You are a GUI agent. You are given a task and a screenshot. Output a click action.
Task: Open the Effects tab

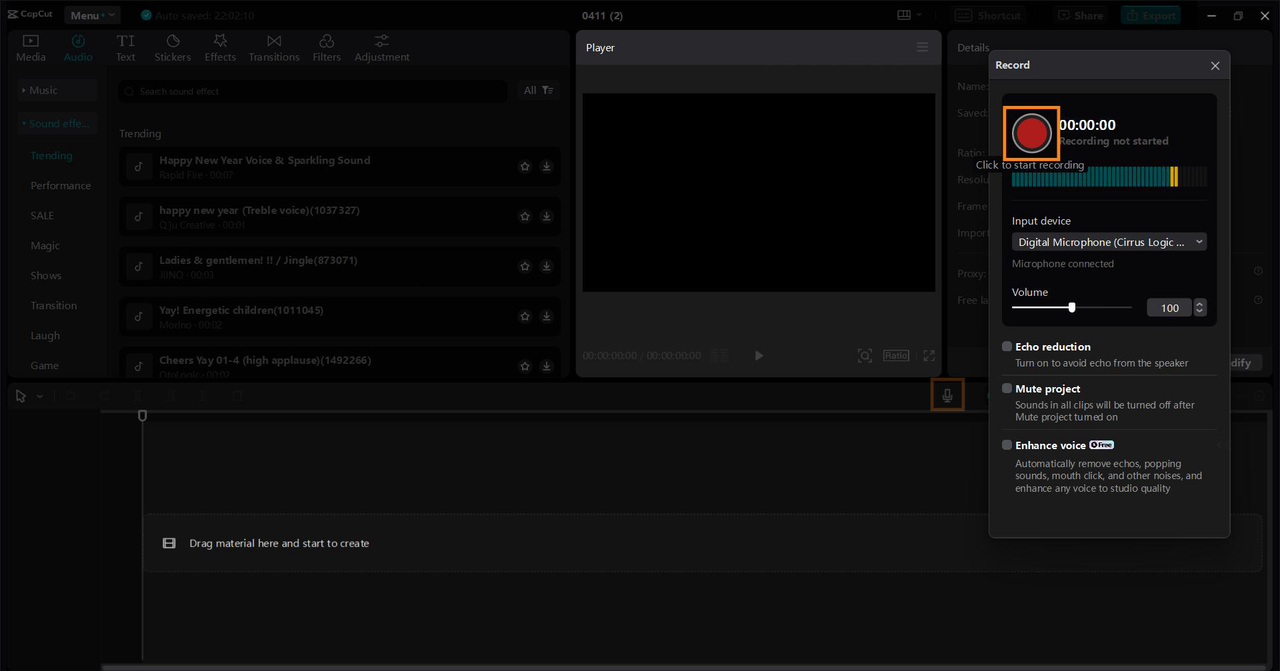[x=220, y=48]
